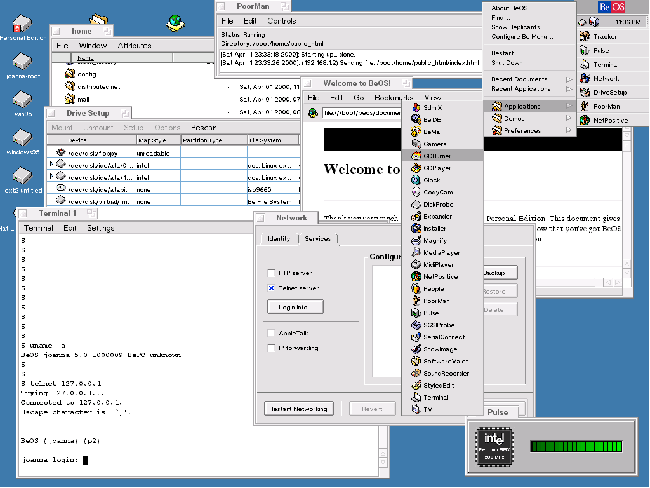Open the Settings menu in Terminal
650x488 pixels.
(101, 228)
